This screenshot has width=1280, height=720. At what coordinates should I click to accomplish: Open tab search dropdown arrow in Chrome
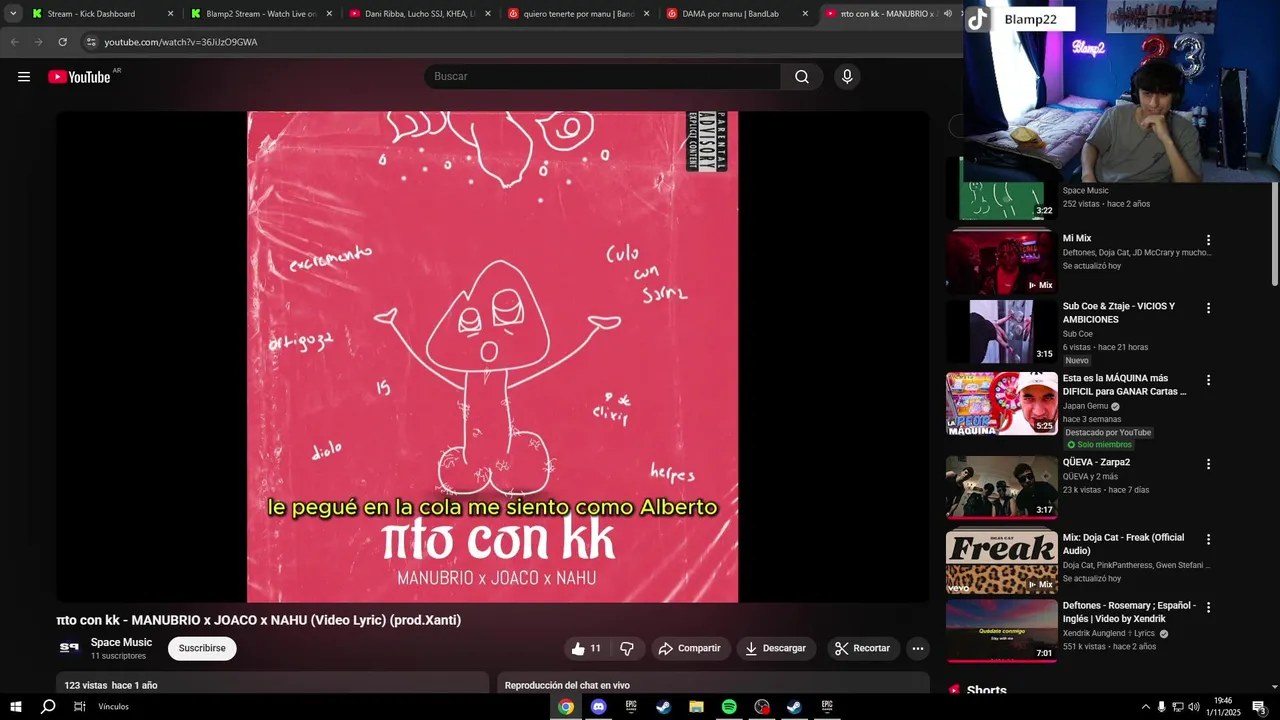pyautogui.click(x=13, y=14)
